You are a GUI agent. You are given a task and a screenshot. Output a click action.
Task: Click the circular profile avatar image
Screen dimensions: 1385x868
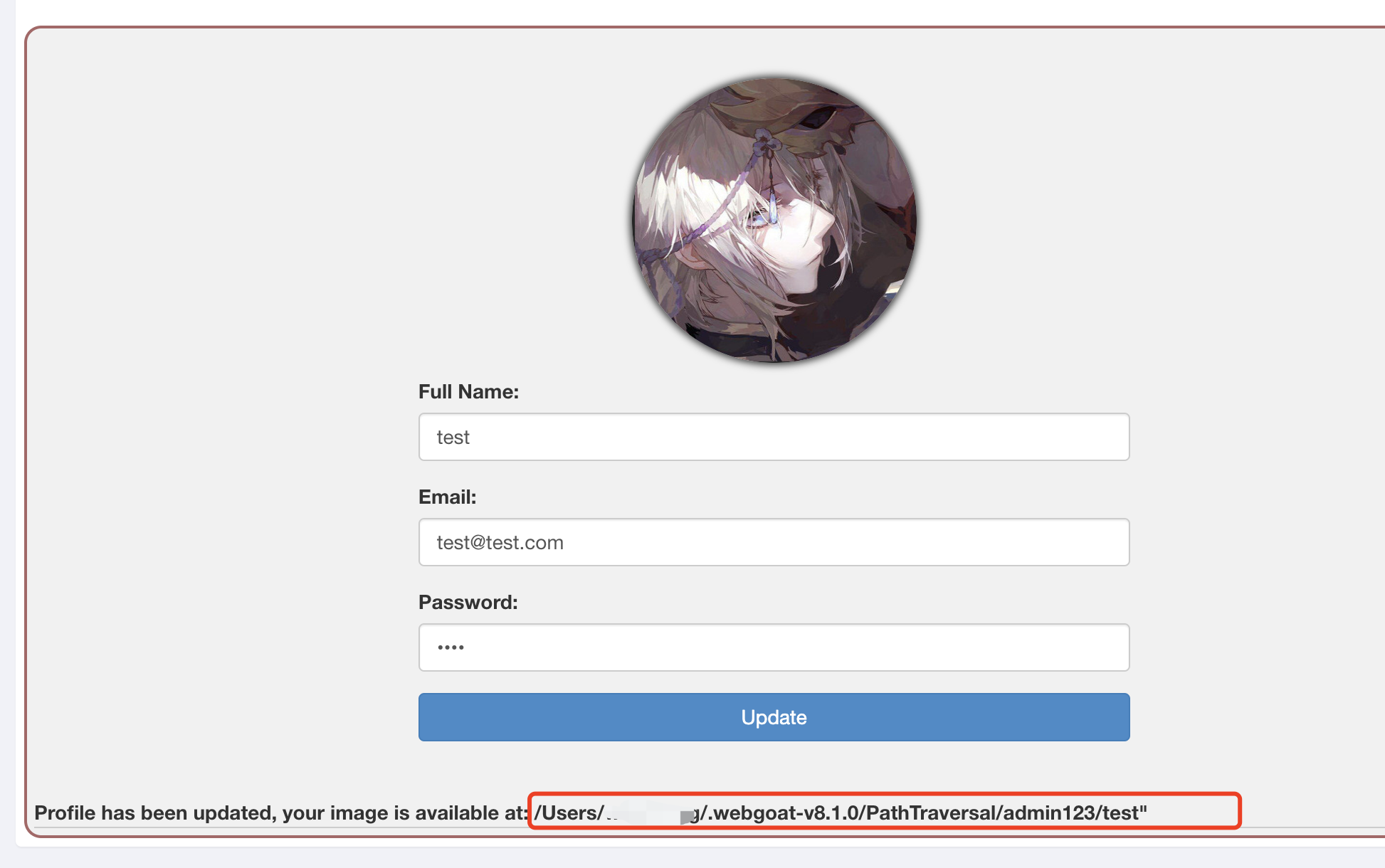click(774, 221)
